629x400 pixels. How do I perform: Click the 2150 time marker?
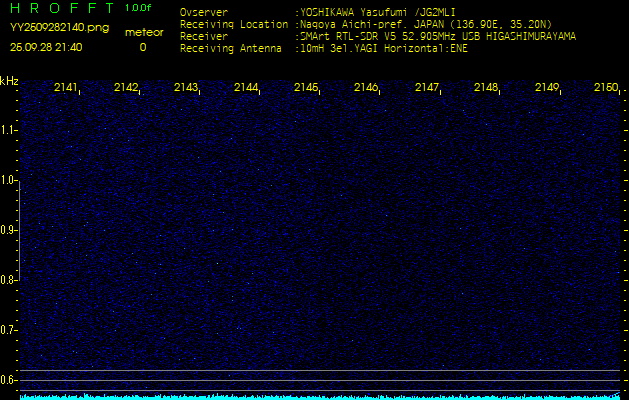(606, 88)
